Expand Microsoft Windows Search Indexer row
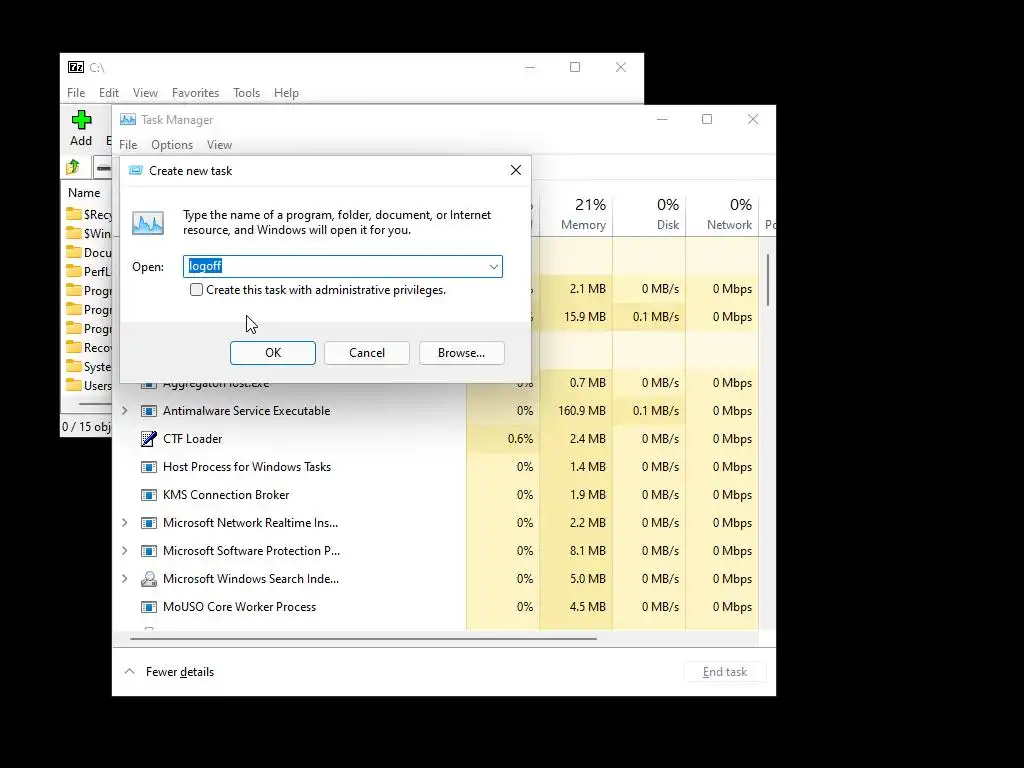This screenshot has width=1024, height=768. [x=125, y=579]
